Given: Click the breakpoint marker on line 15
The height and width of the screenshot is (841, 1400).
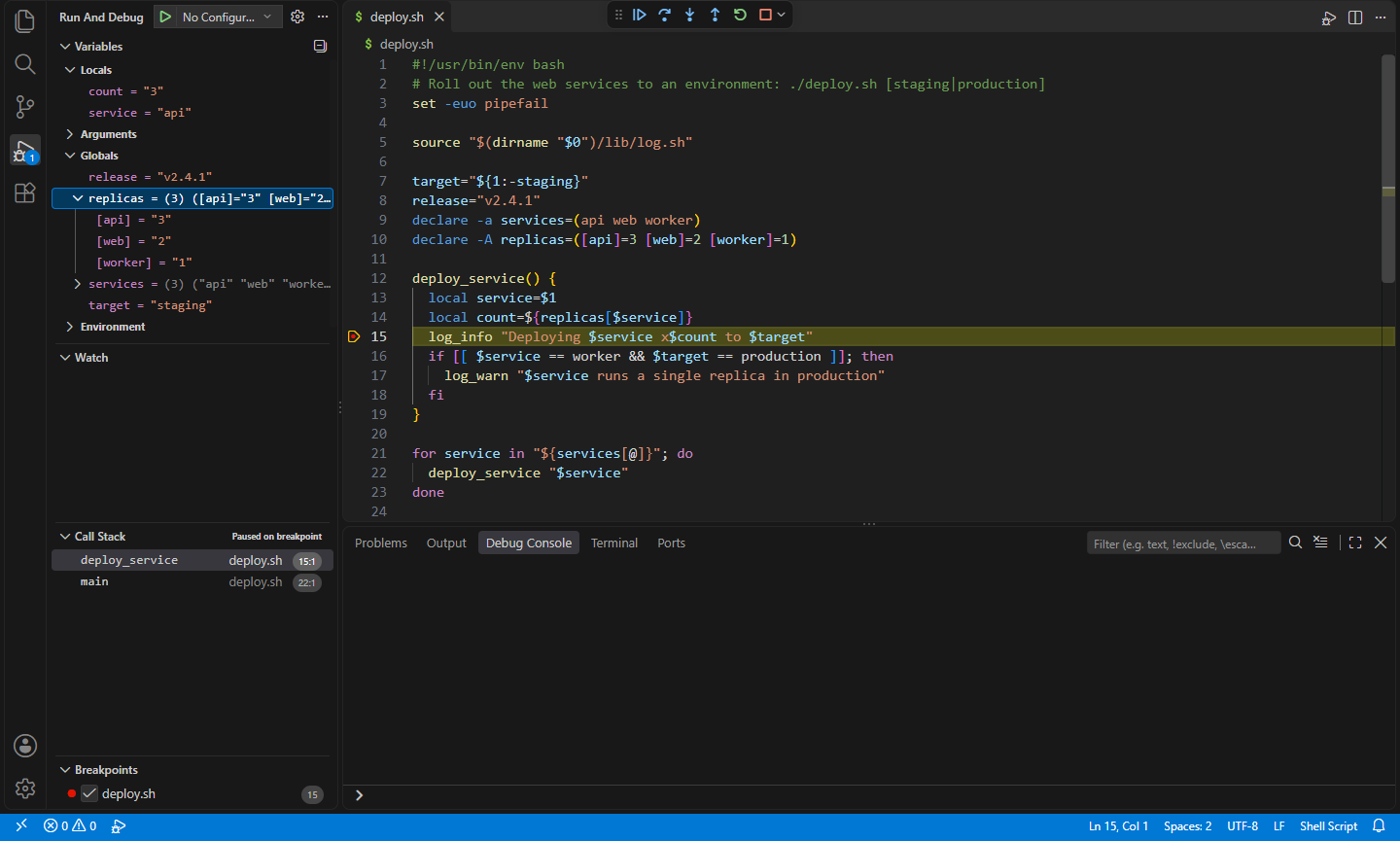Looking at the screenshot, I should click(x=354, y=336).
